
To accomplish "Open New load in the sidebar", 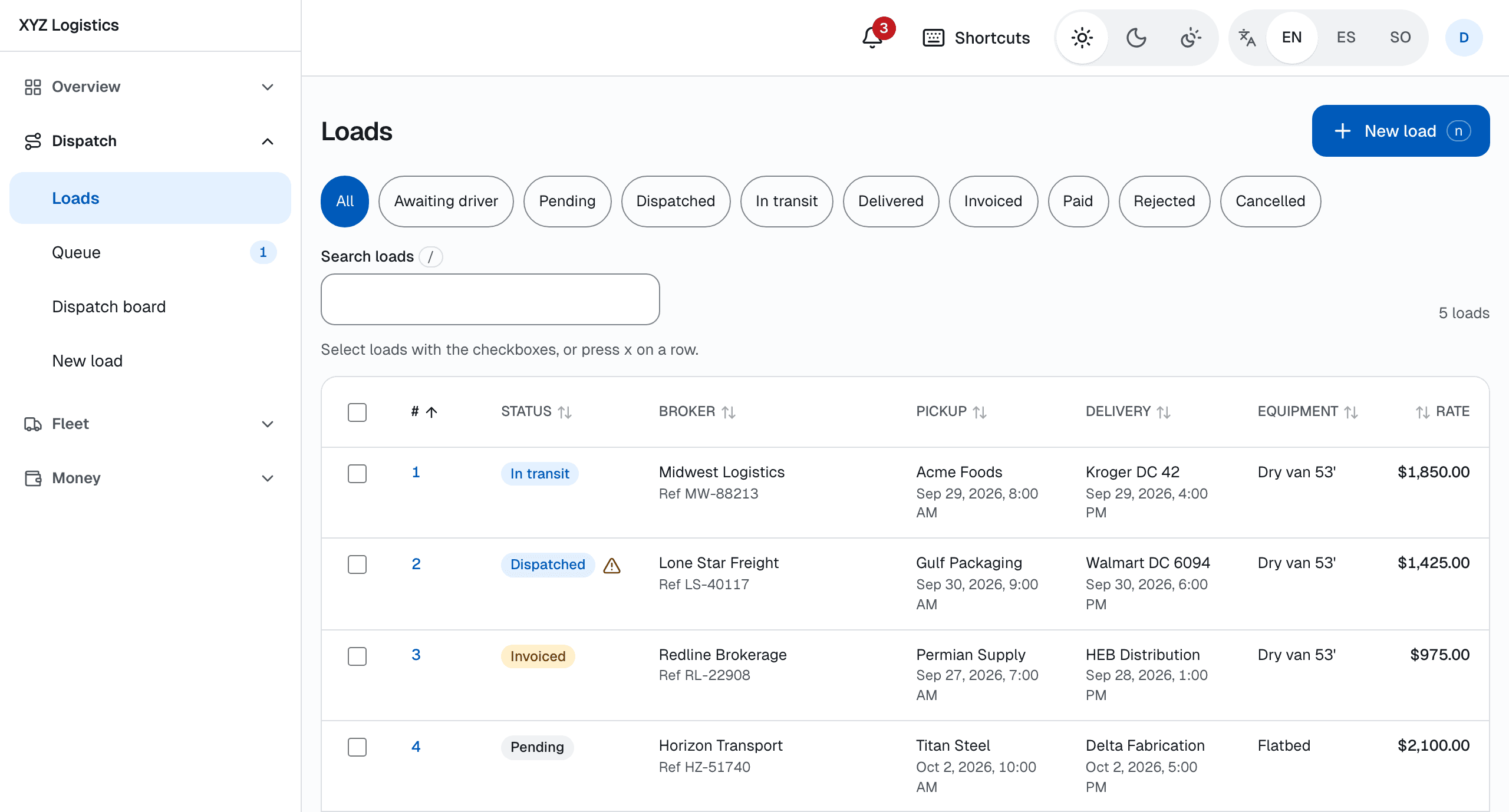I will point(150,361).
